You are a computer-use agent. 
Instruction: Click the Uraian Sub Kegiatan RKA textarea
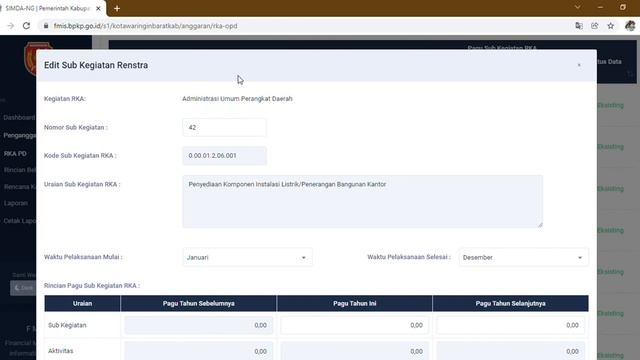click(362, 201)
